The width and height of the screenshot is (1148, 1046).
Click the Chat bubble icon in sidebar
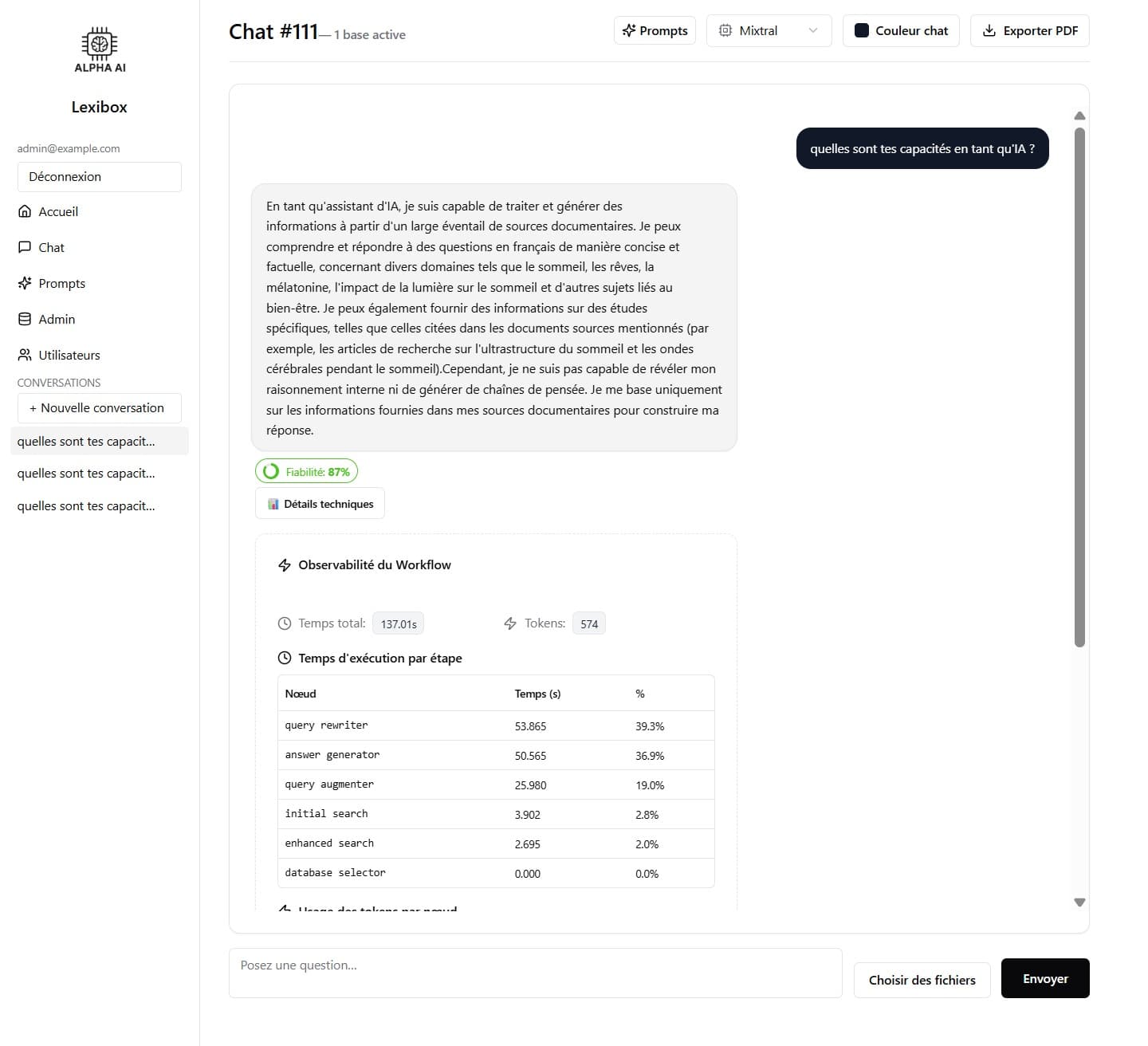click(25, 247)
